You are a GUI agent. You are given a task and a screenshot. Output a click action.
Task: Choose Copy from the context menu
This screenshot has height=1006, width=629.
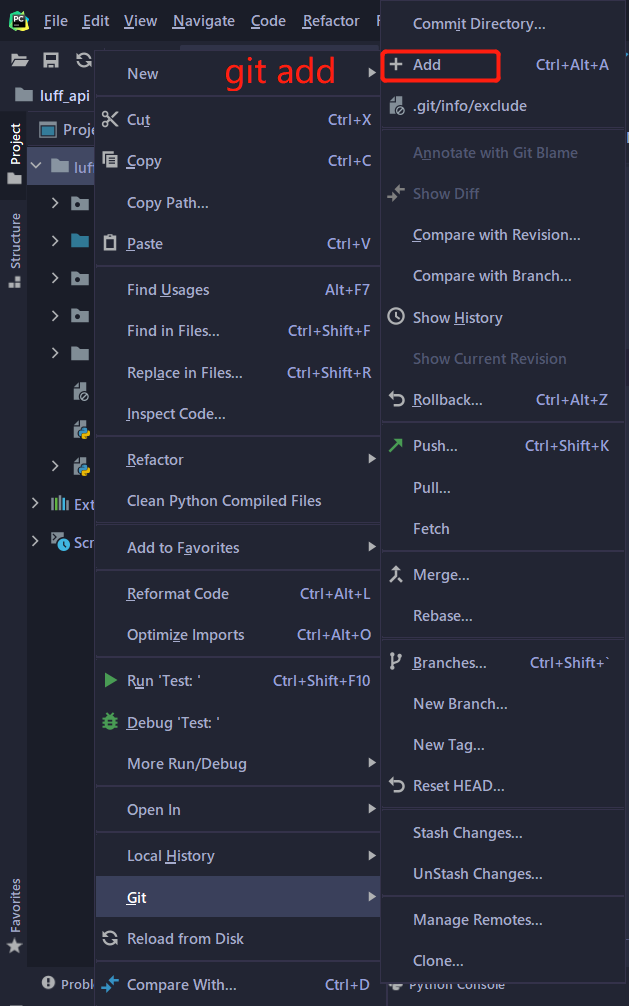237,160
